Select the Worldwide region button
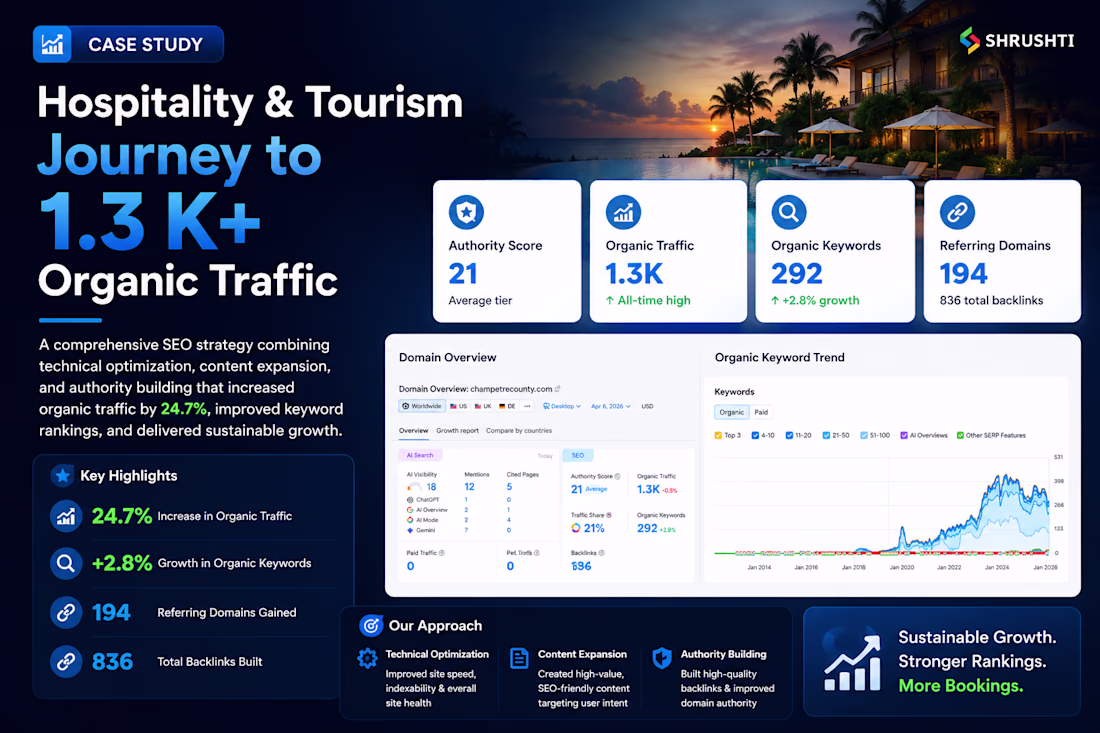This screenshot has height=733, width=1100. (x=422, y=406)
